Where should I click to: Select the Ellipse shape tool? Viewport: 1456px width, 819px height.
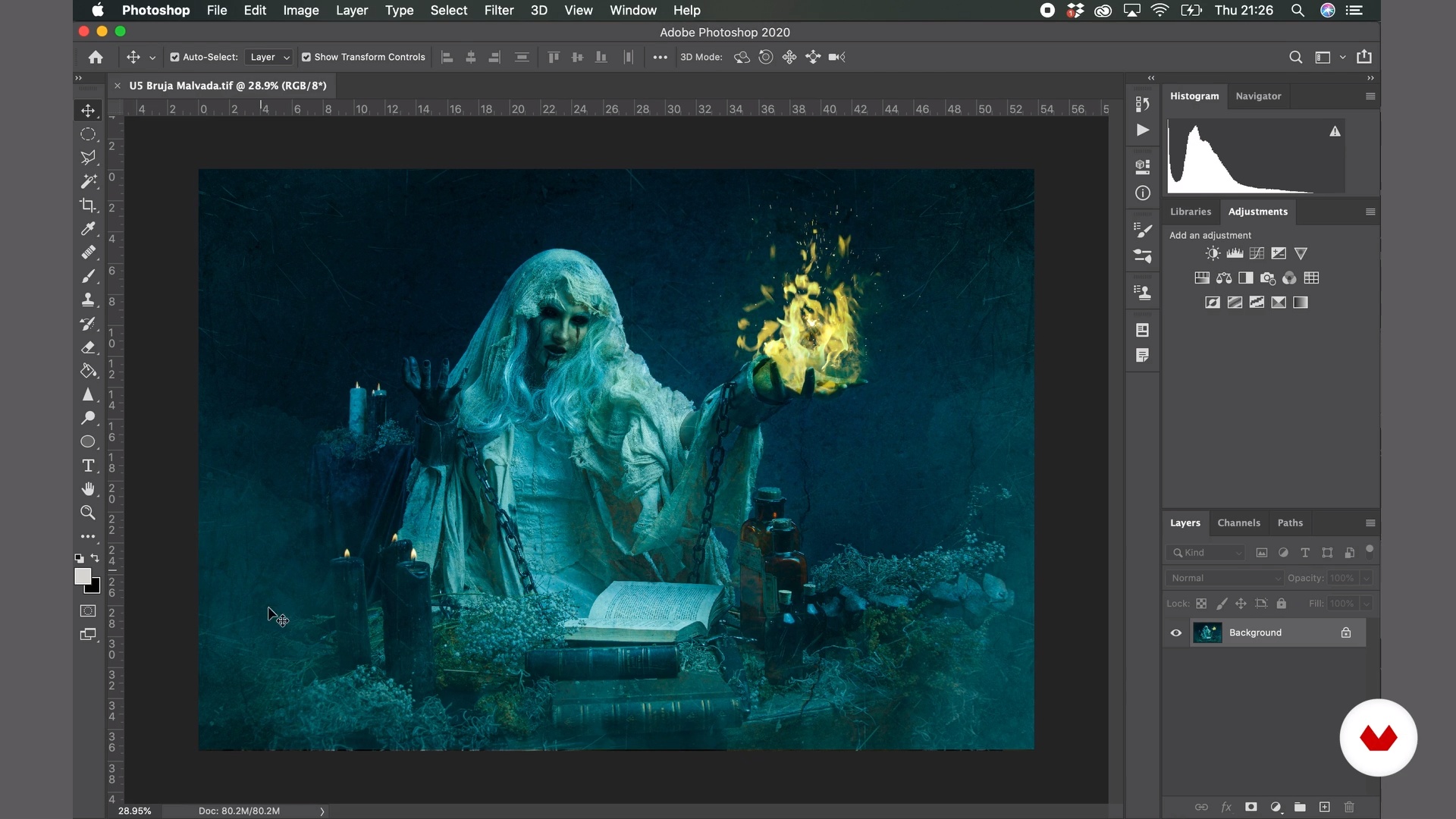point(88,441)
